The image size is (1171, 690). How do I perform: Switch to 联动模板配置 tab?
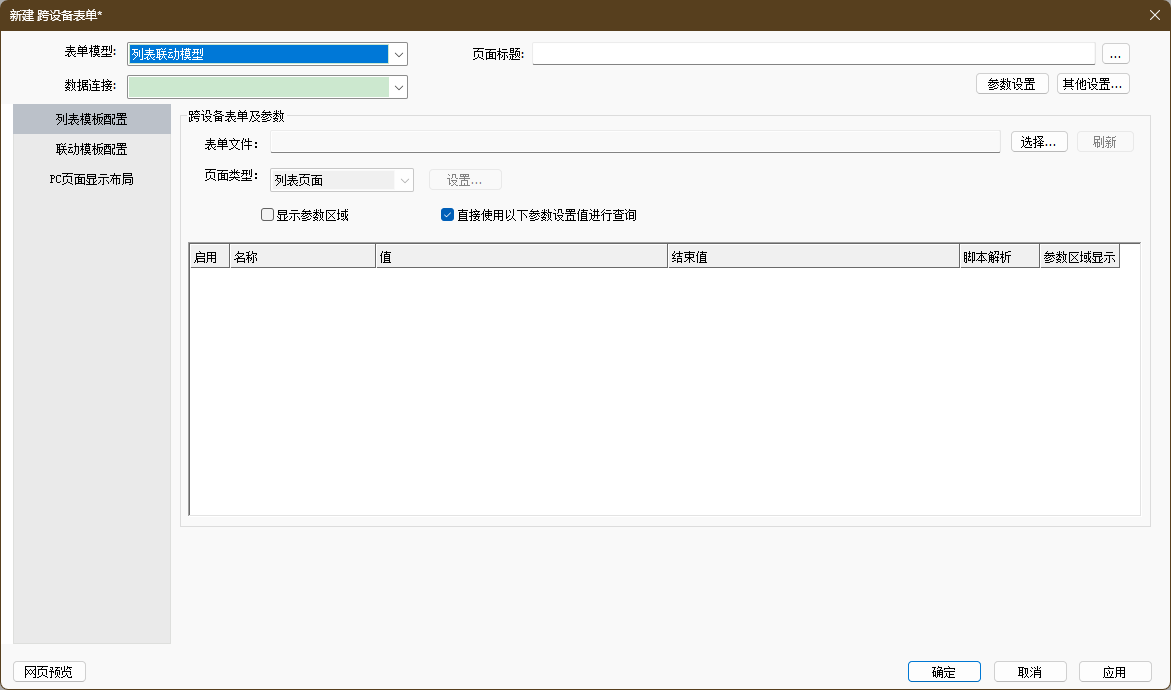point(91,149)
